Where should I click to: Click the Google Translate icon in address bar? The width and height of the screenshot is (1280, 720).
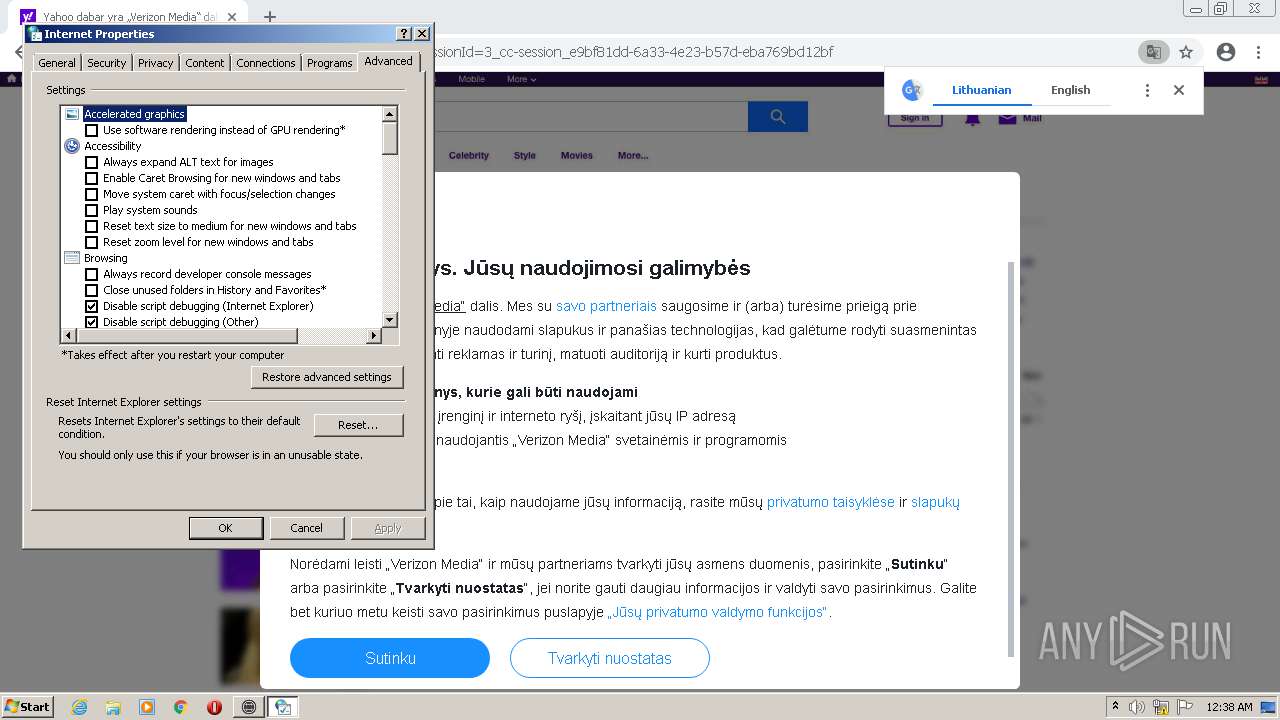(x=1153, y=52)
